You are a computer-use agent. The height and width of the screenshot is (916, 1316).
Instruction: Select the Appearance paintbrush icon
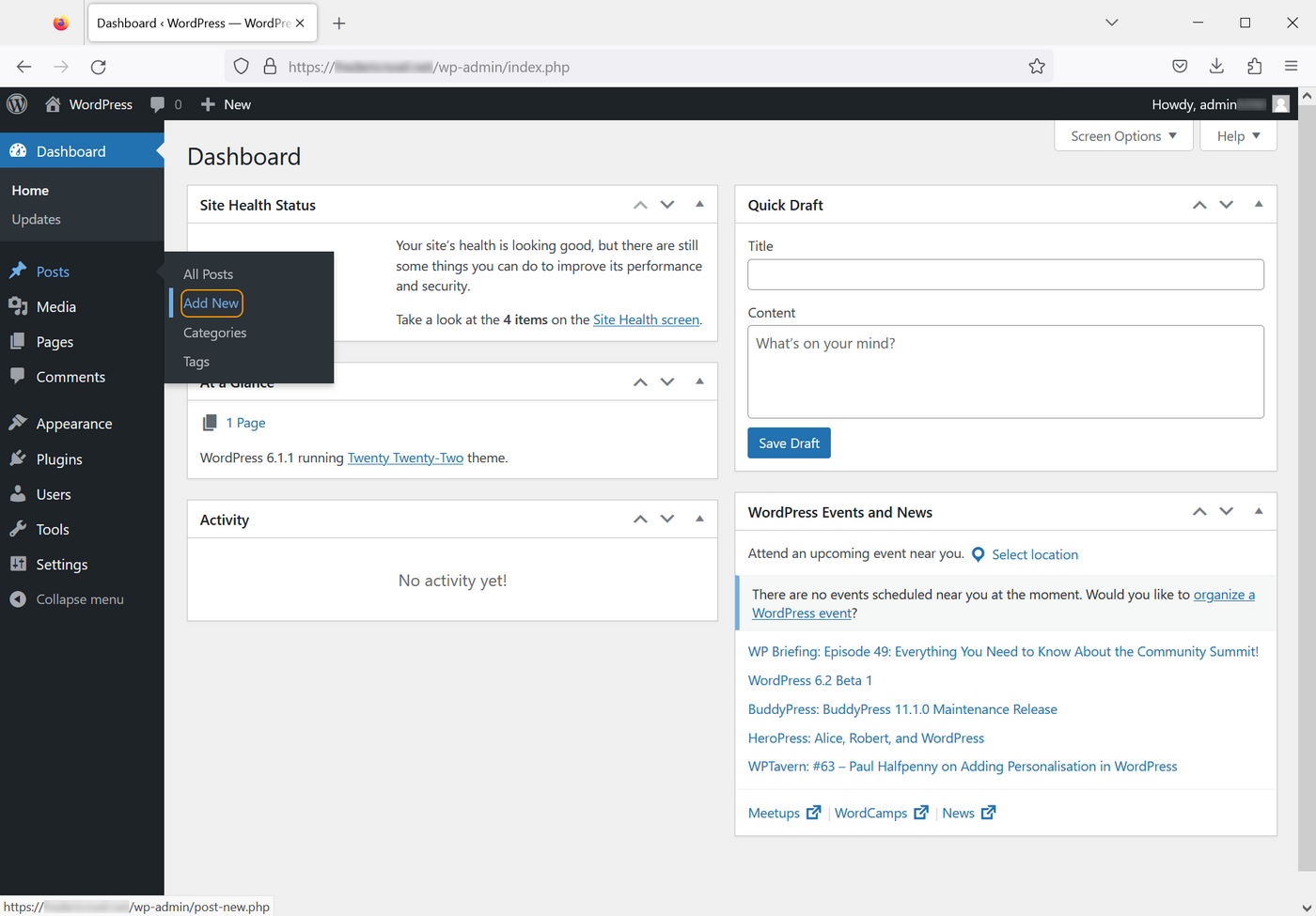(18, 423)
